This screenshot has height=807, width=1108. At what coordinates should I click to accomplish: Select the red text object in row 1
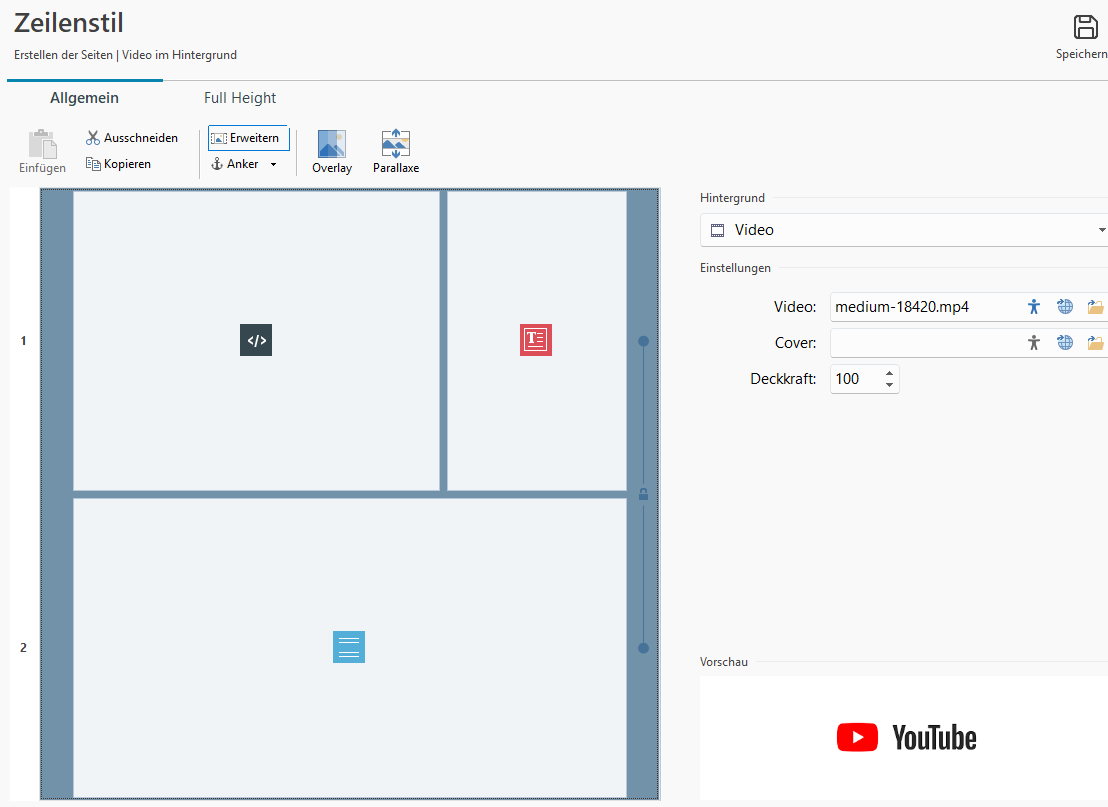pyautogui.click(x=536, y=340)
